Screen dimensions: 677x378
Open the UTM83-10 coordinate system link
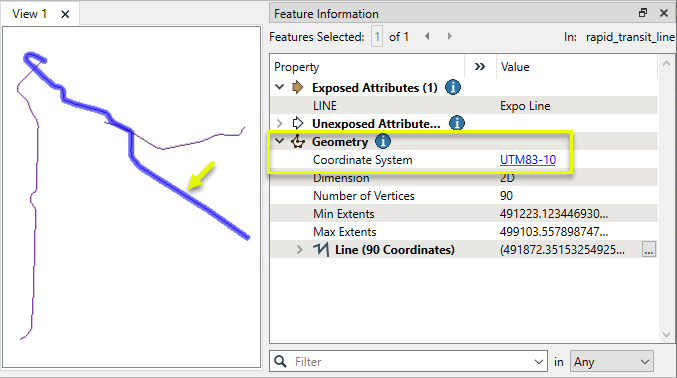pyautogui.click(x=528, y=160)
